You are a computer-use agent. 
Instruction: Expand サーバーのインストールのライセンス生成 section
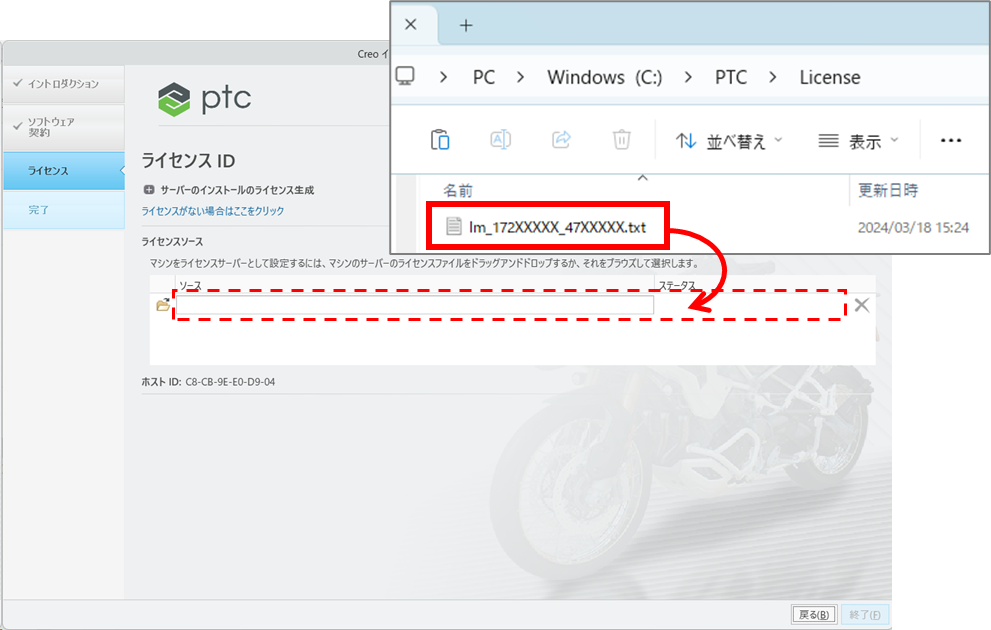(x=149, y=190)
